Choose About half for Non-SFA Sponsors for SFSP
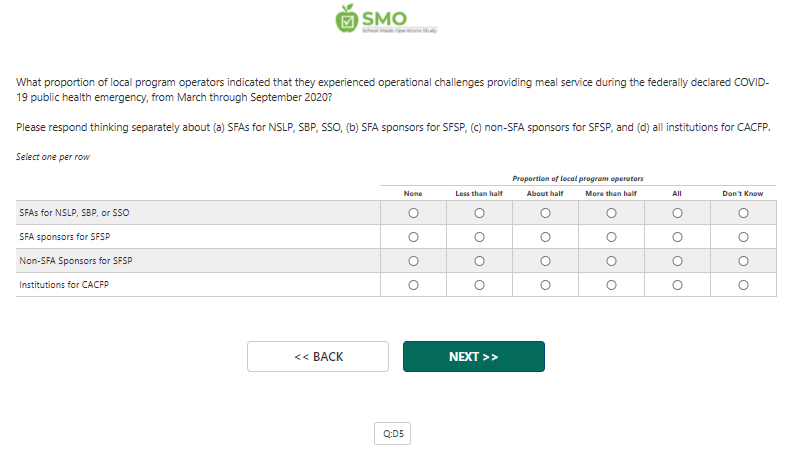 (x=545, y=261)
